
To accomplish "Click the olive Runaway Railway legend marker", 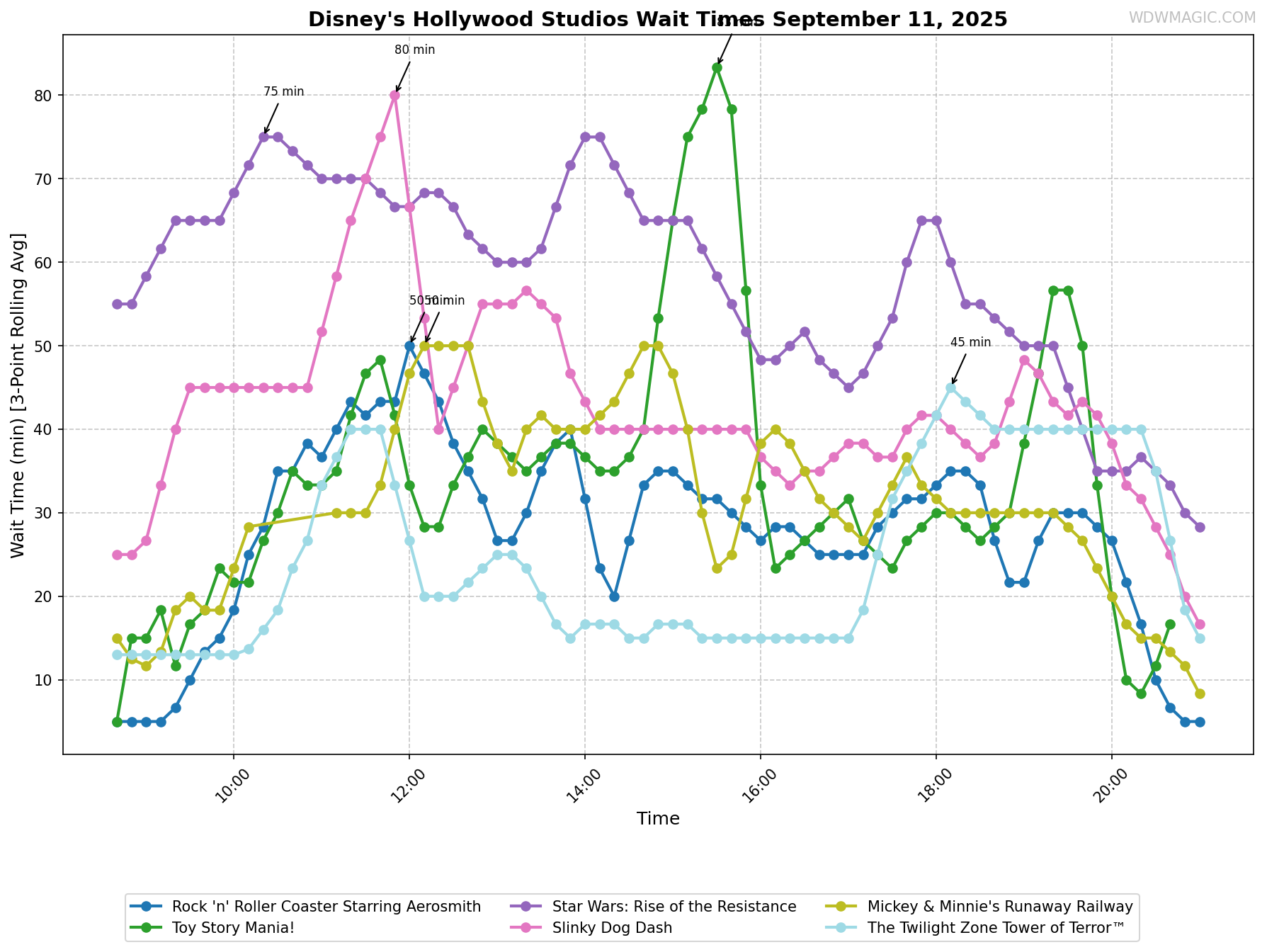I will (x=841, y=907).
